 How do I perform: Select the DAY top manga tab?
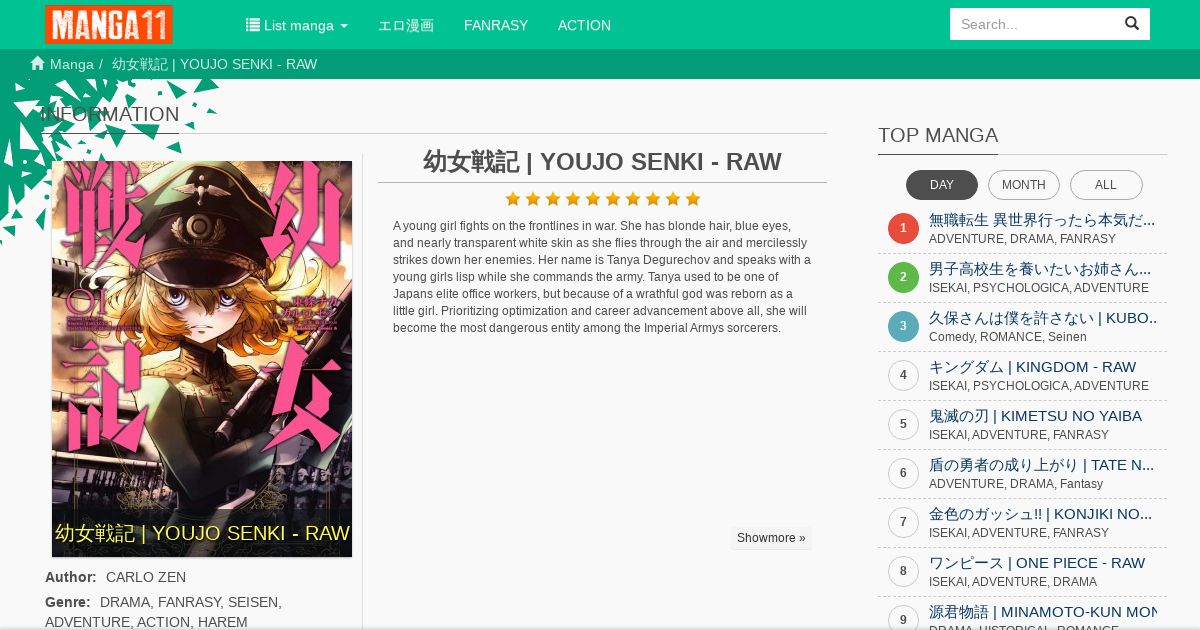[x=942, y=185]
